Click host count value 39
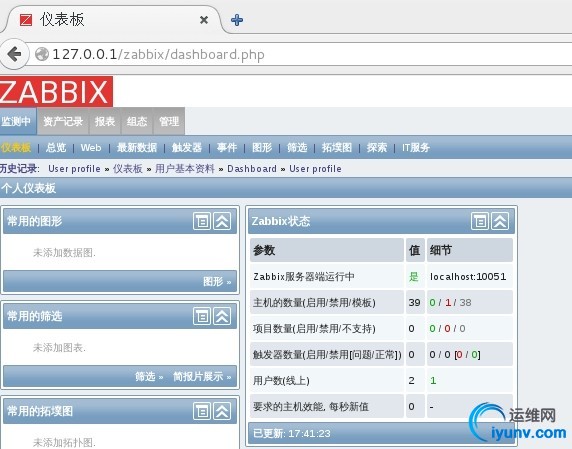Screen dimensions: 572x449 tap(414, 302)
